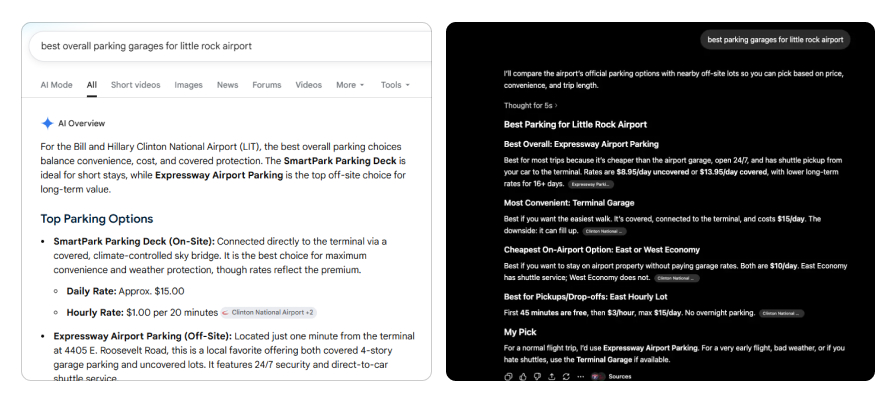Click the citation chip after 'it can fill up'
The height and width of the screenshot is (402, 896).
[x=605, y=231]
